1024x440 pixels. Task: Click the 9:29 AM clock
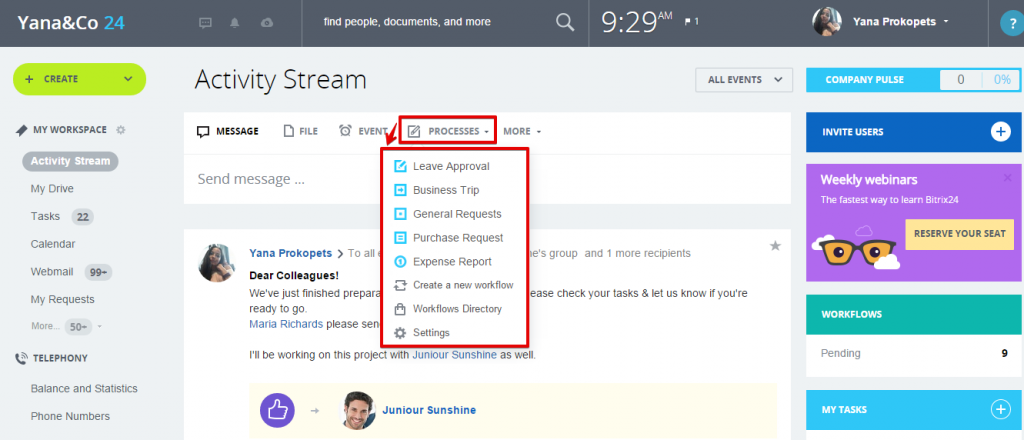[637, 22]
